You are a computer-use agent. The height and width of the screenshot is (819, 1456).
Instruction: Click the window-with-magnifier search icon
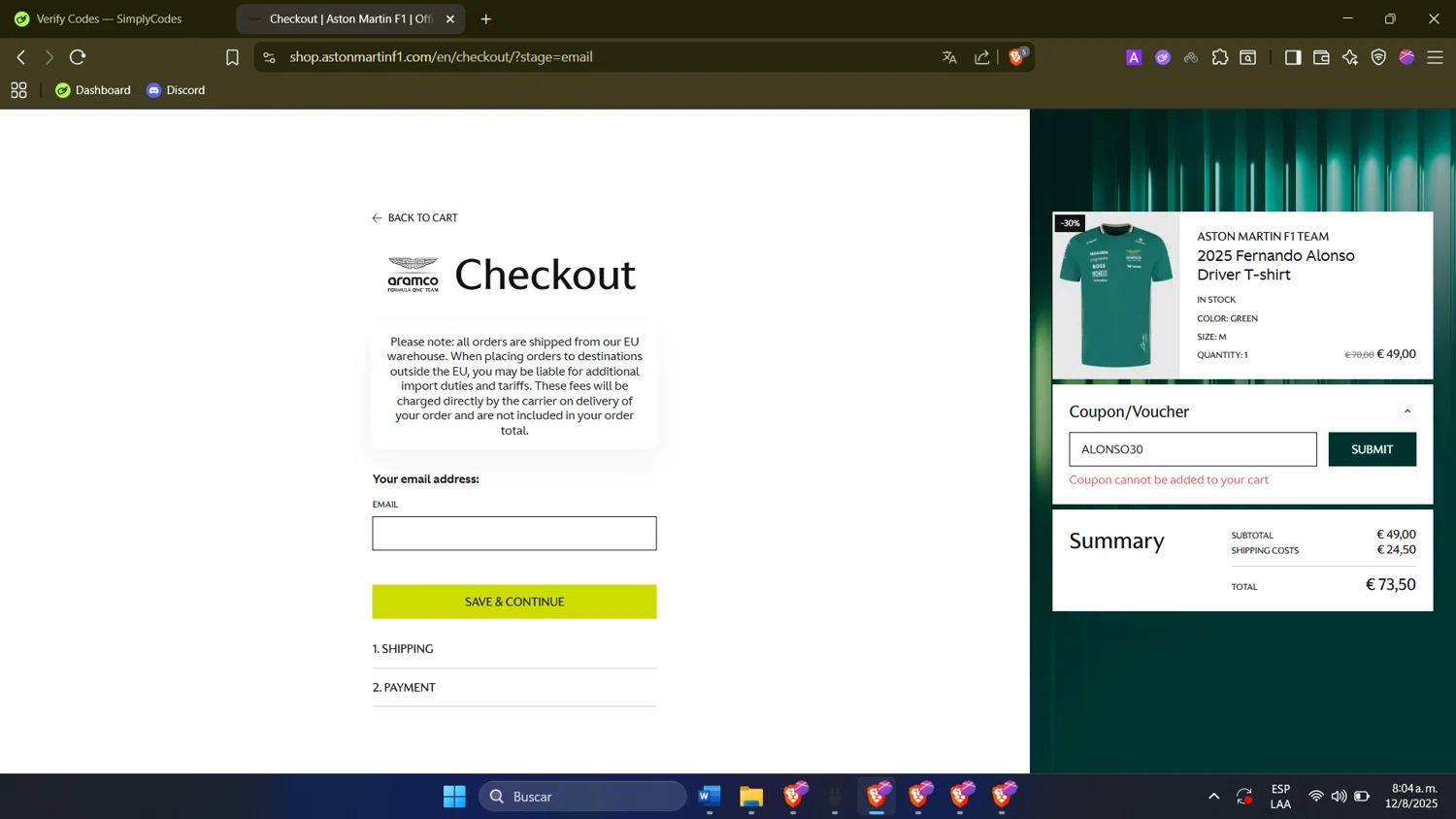tap(1248, 57)
